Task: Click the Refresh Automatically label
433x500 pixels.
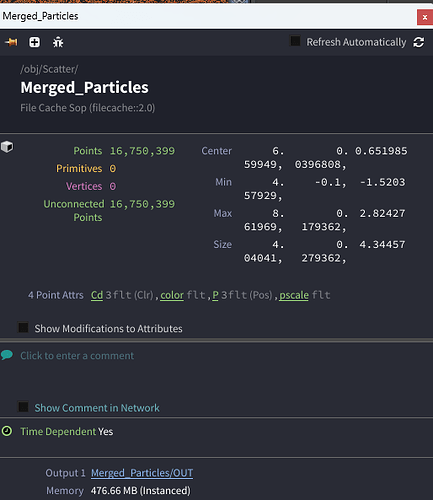Action: (356, 42)
